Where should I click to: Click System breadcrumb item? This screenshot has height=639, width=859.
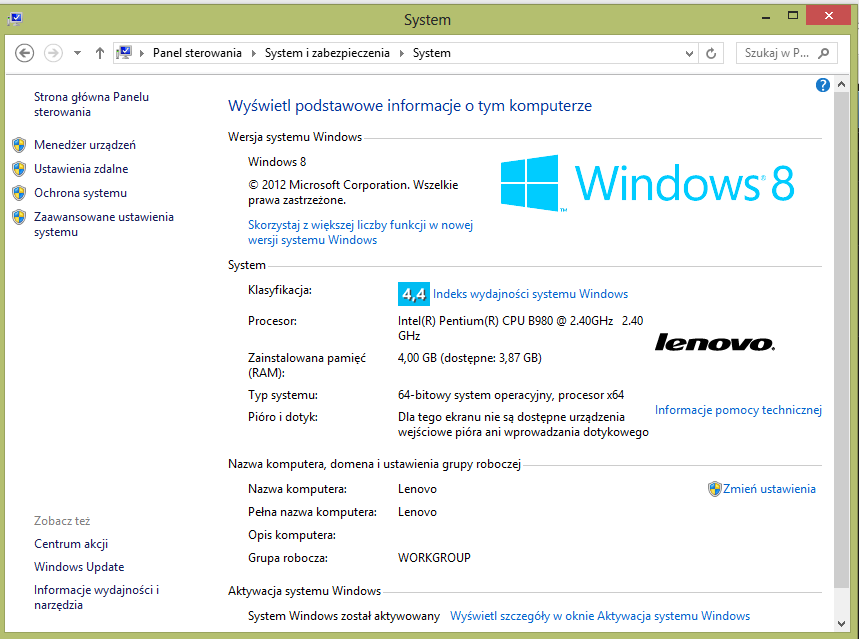click(432, 53)
